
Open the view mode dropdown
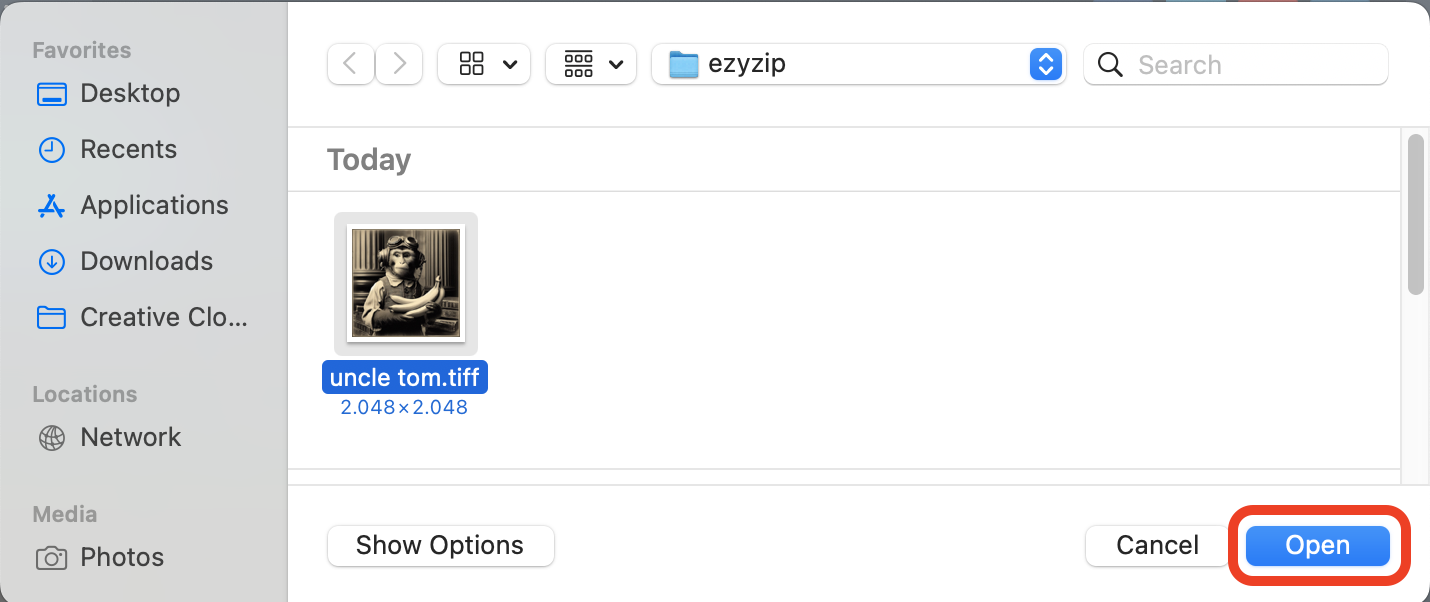click(x=484, y=63)
